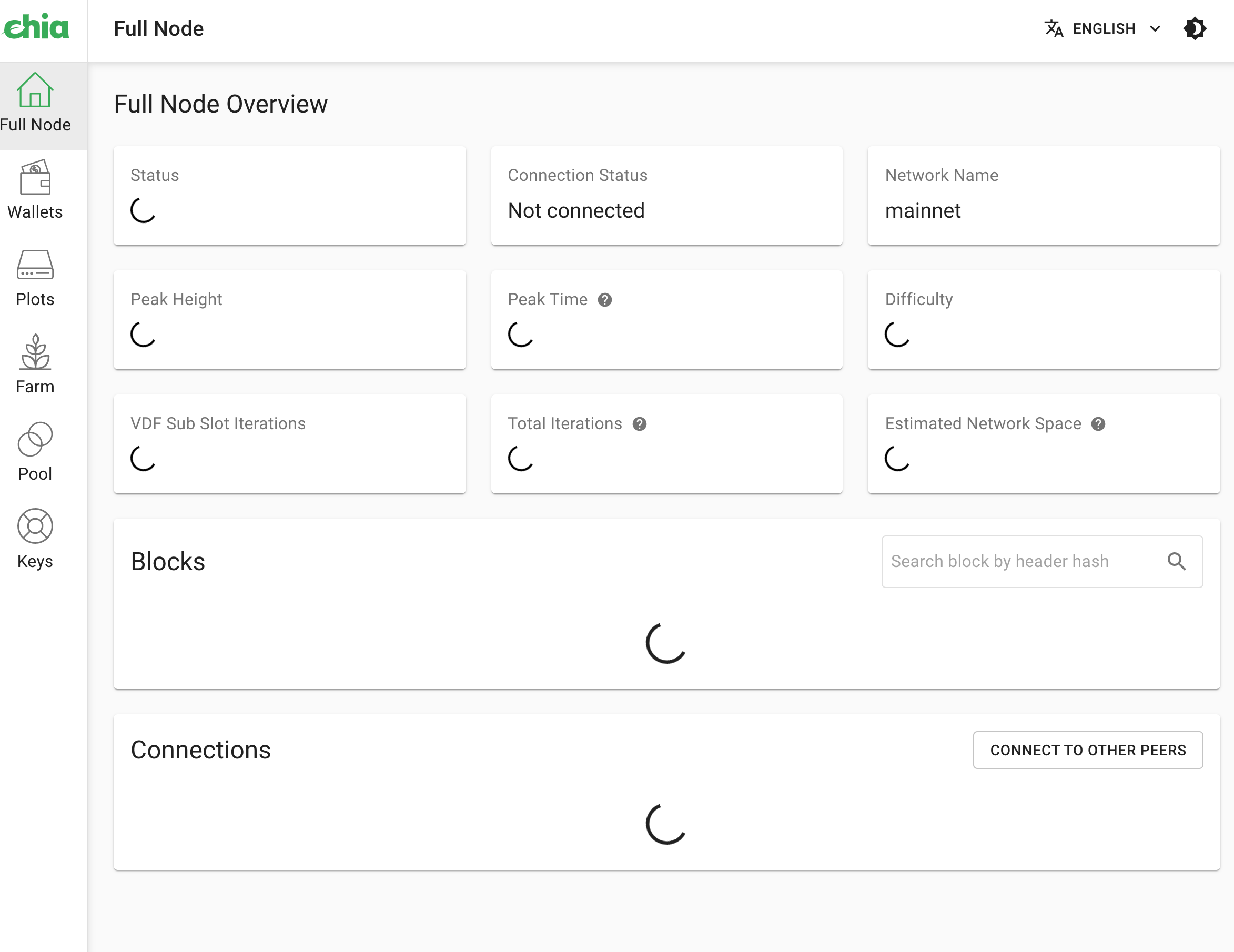Image resolution: width=1234 pixels, height=952 pixels.
Task: Click the Status card label
Action: click(155, 175)
